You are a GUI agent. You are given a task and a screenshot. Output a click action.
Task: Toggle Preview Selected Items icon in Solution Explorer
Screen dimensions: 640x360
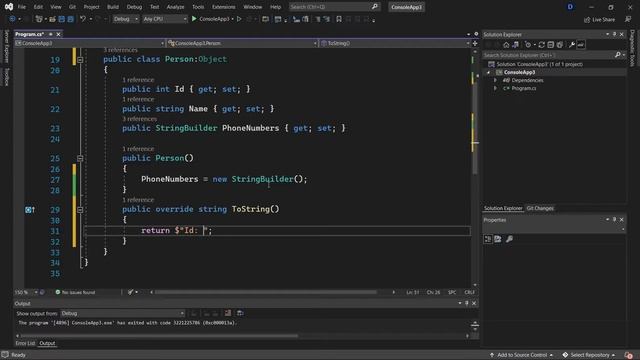(x=581, y=45)
